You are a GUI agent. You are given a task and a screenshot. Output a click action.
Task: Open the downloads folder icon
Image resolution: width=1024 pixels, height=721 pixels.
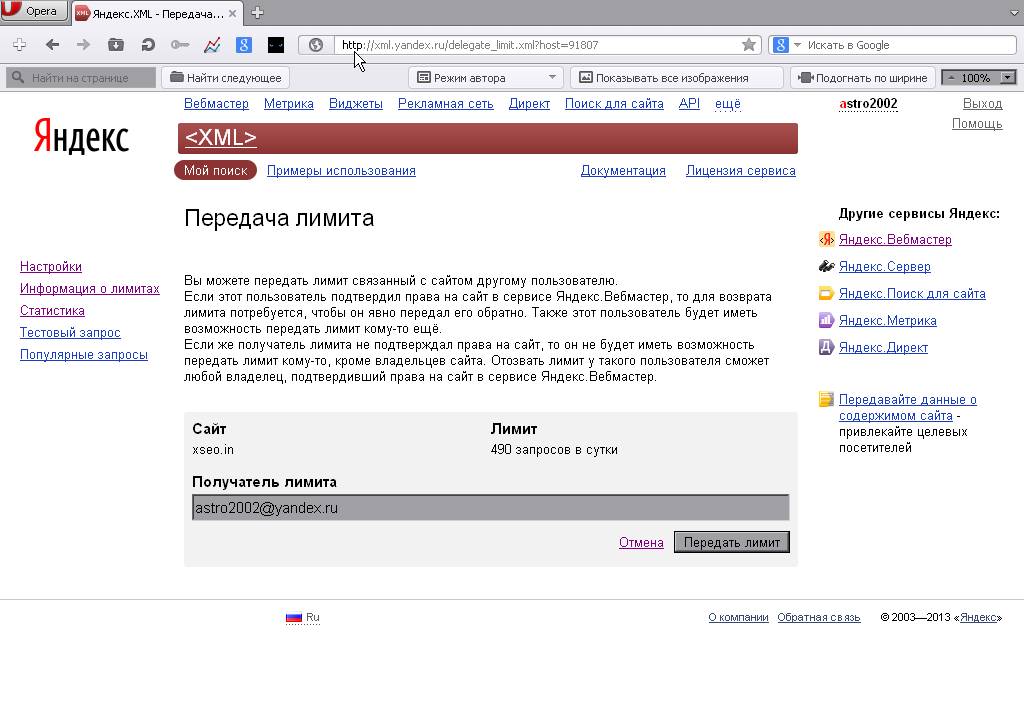pyautogui.click(x=116, y=45)
